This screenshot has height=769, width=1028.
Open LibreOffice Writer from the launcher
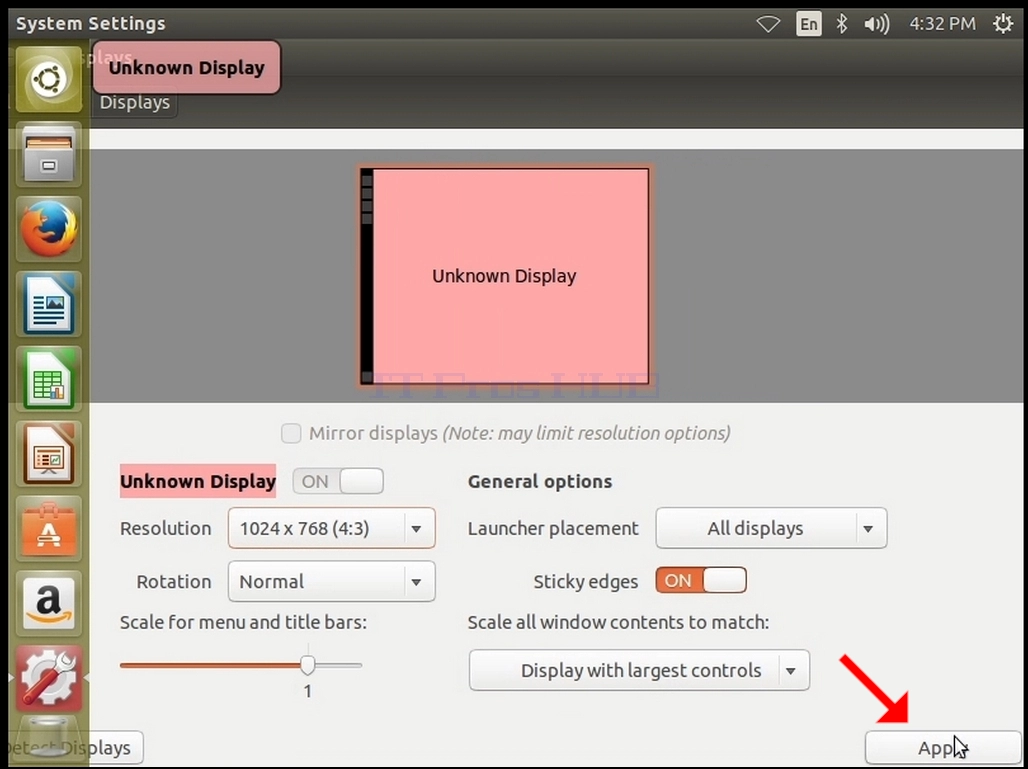coord(49,304)
